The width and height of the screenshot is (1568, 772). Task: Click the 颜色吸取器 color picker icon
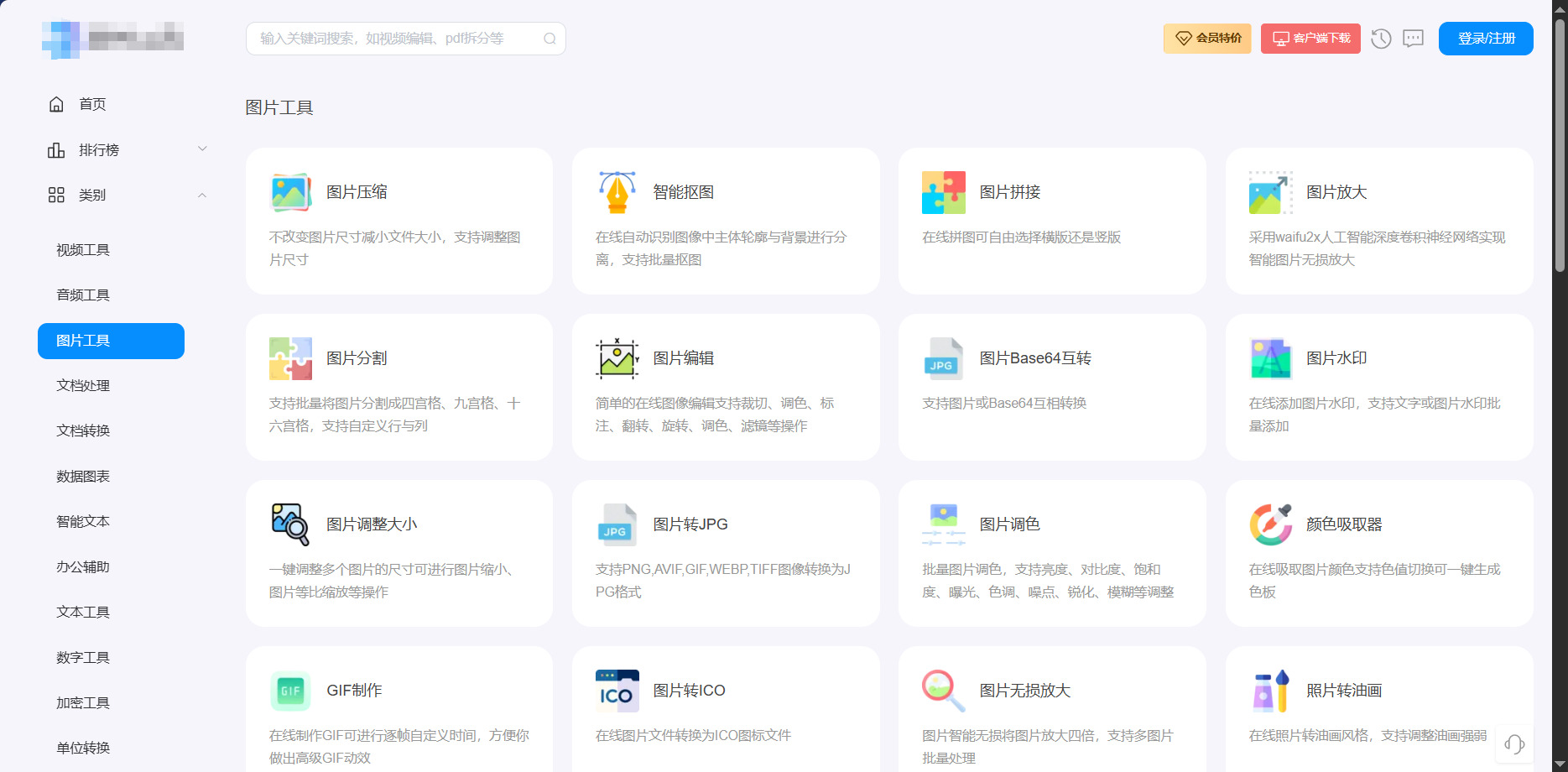coord(1270,524)
